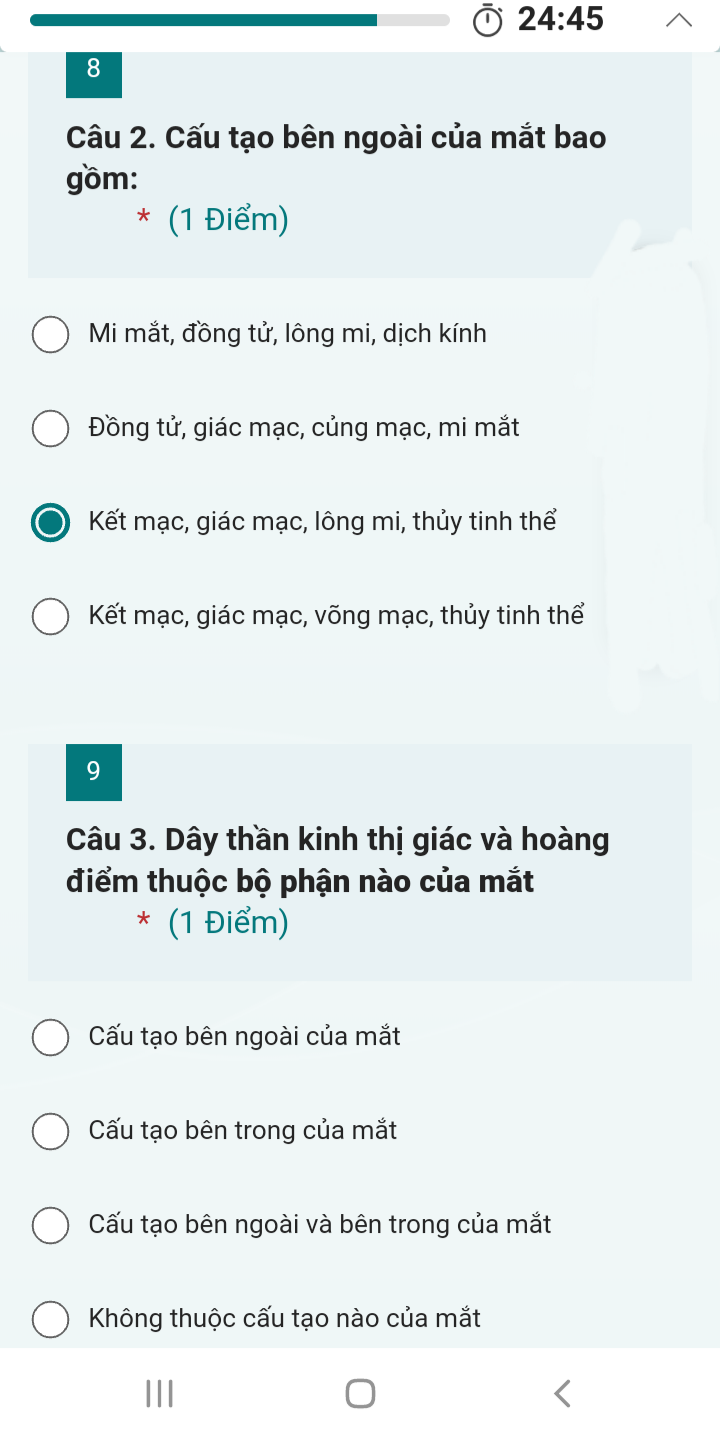Click the "(1 Điểm)" label under Câu 3

(228, 922)
